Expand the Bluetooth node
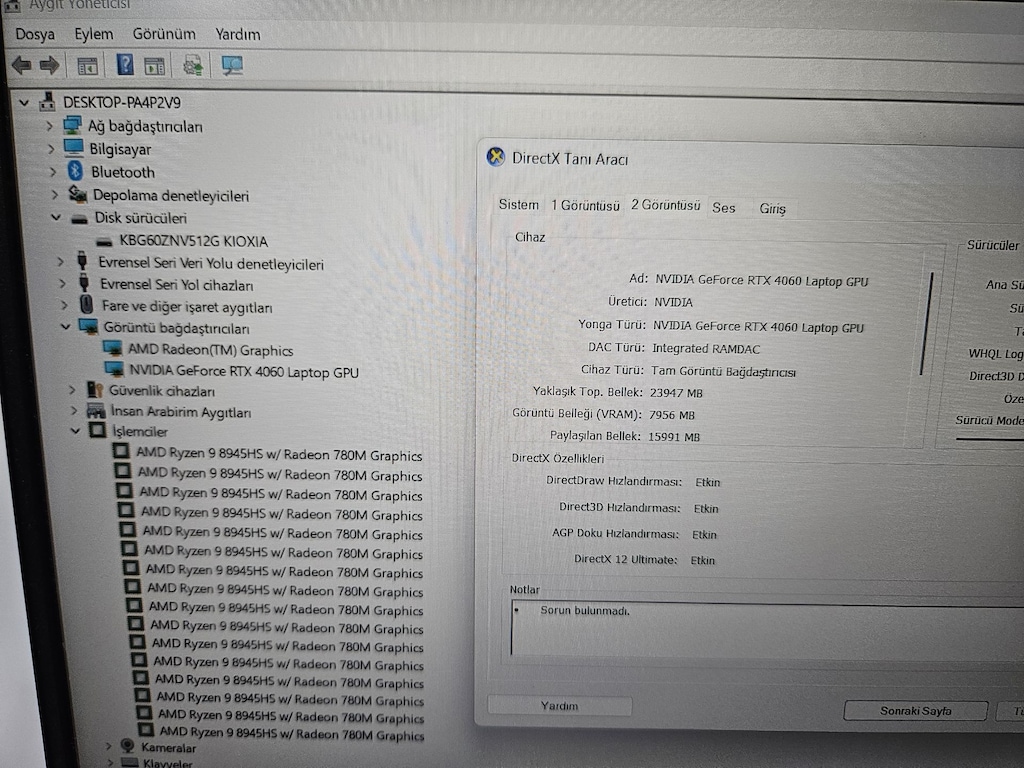Image resolution: width=1024 pixels, height=768 pixels. point(53,172)
